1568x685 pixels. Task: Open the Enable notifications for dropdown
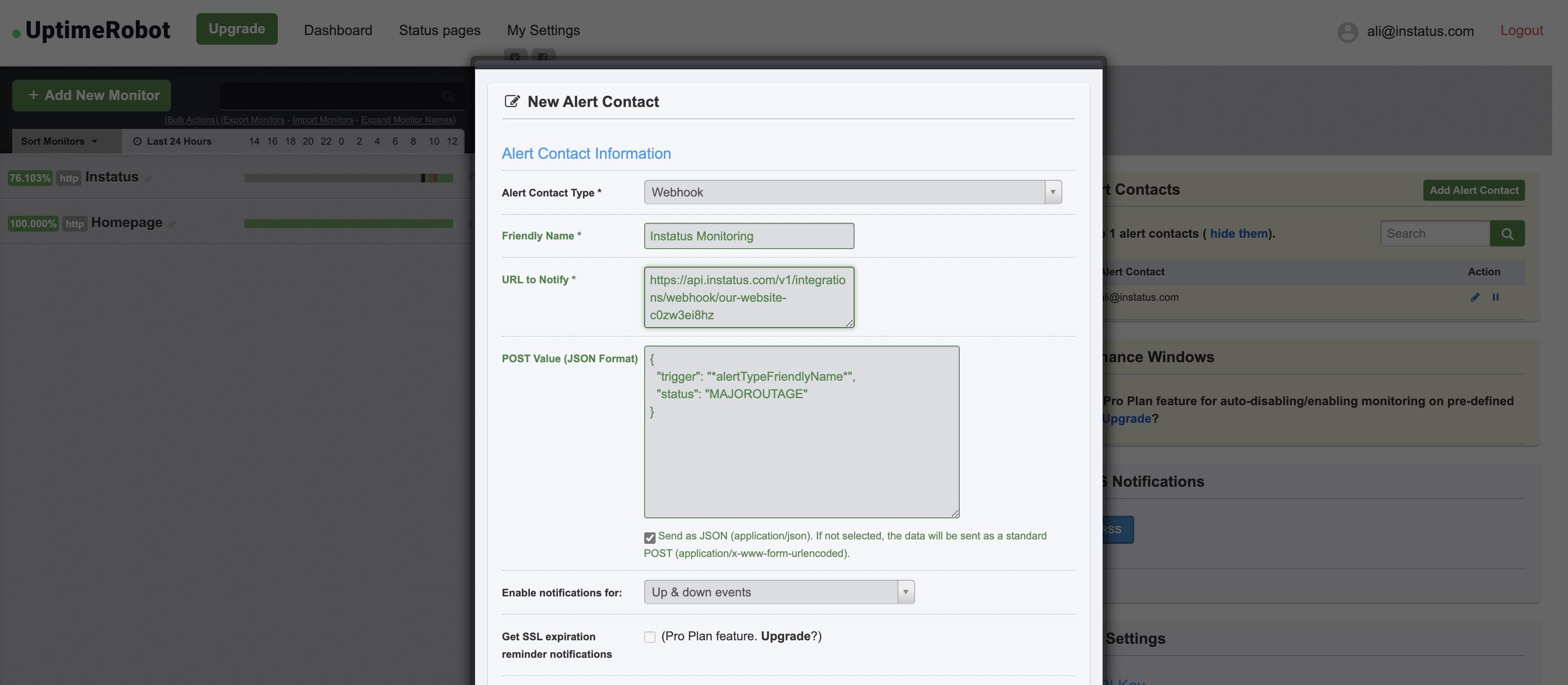click(778, 592)
